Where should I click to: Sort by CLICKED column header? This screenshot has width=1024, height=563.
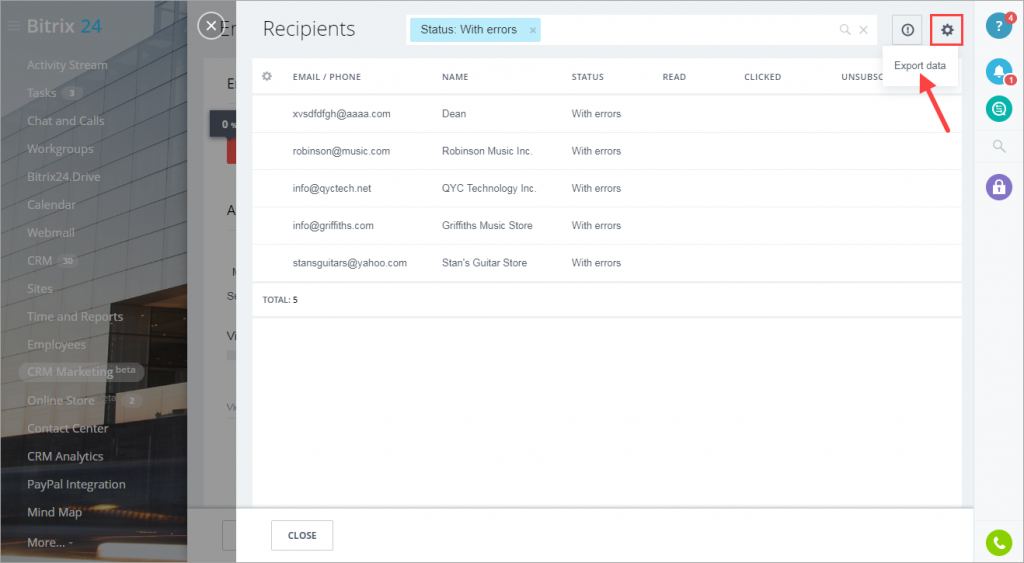pos(762,77)
